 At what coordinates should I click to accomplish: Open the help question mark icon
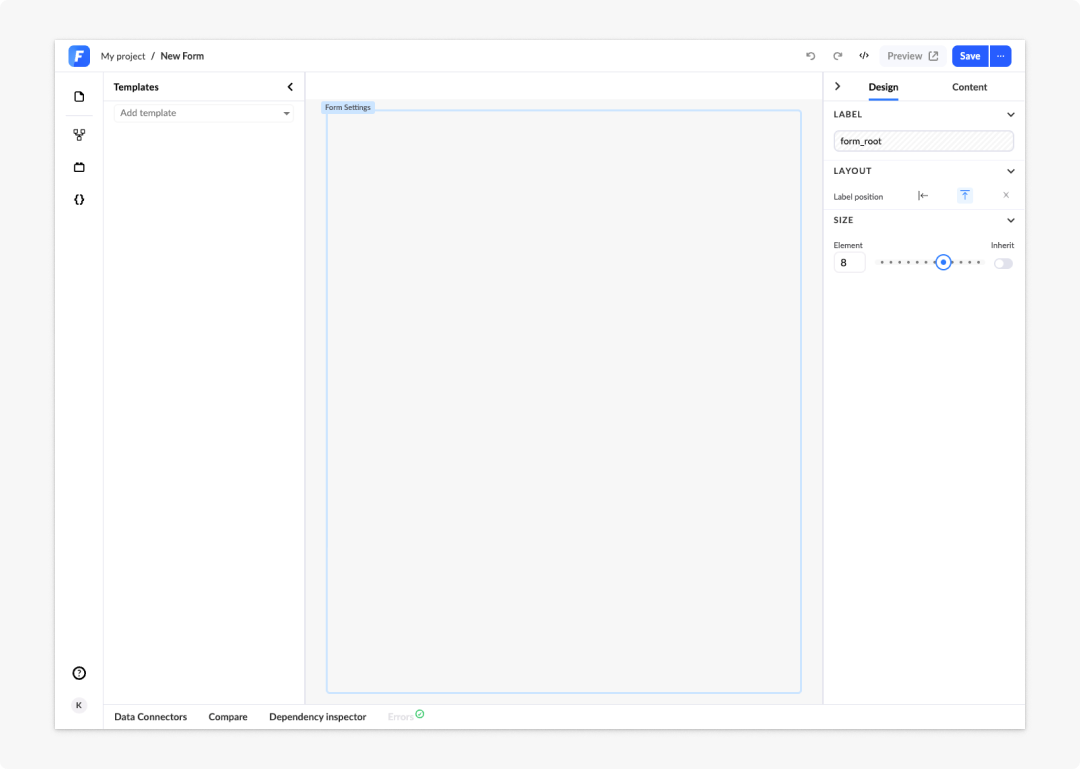[79, 673]
